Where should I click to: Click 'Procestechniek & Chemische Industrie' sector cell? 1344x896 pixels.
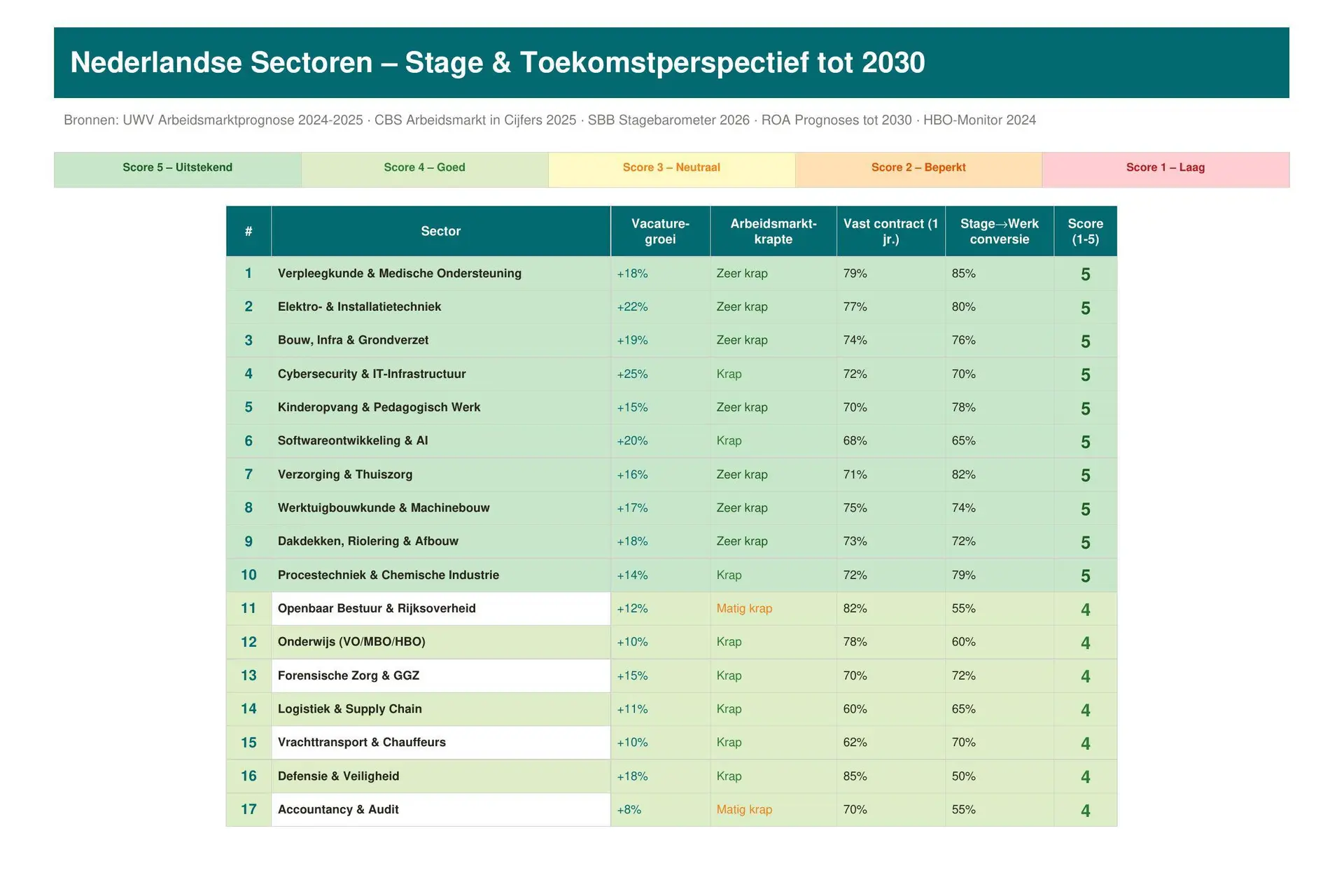click(x=441, y=575)
